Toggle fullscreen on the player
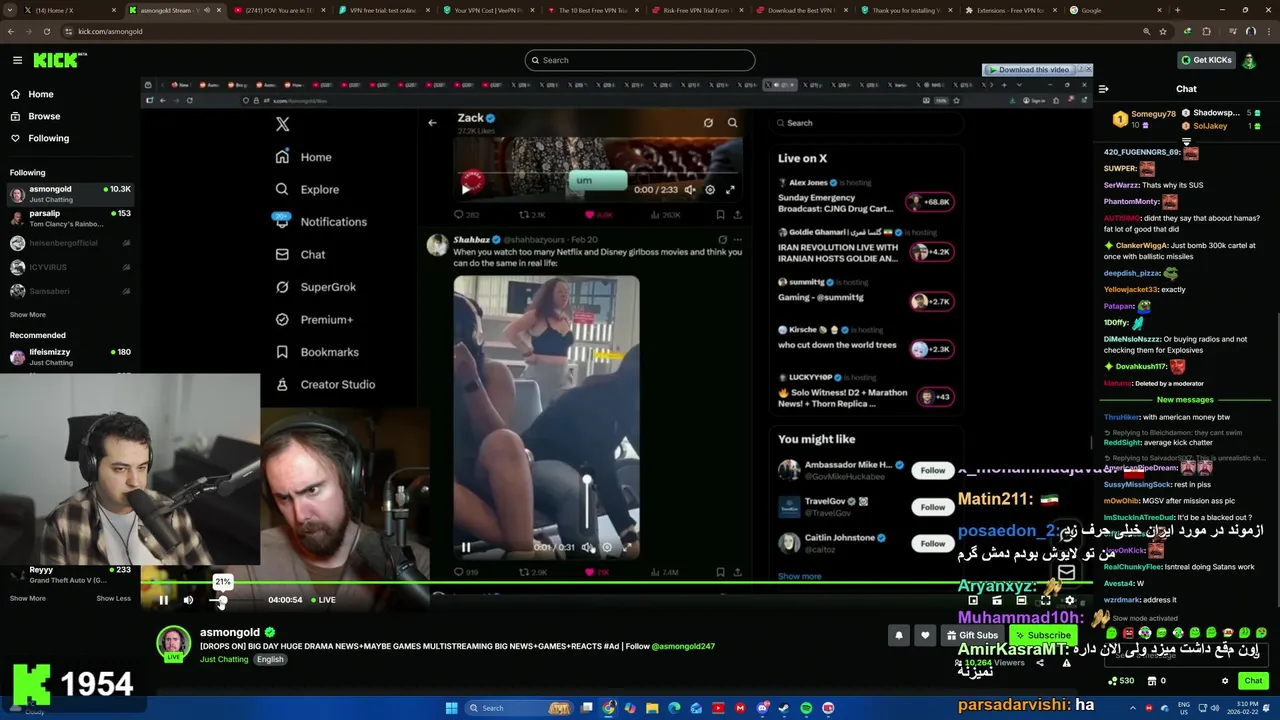This screenshot has height=720, width=1280. [1045, 600]
